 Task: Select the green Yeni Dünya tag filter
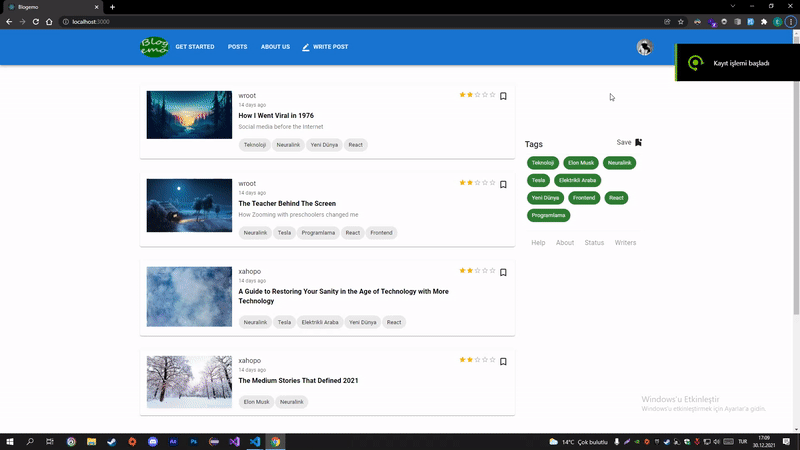(x=545, y=197)
